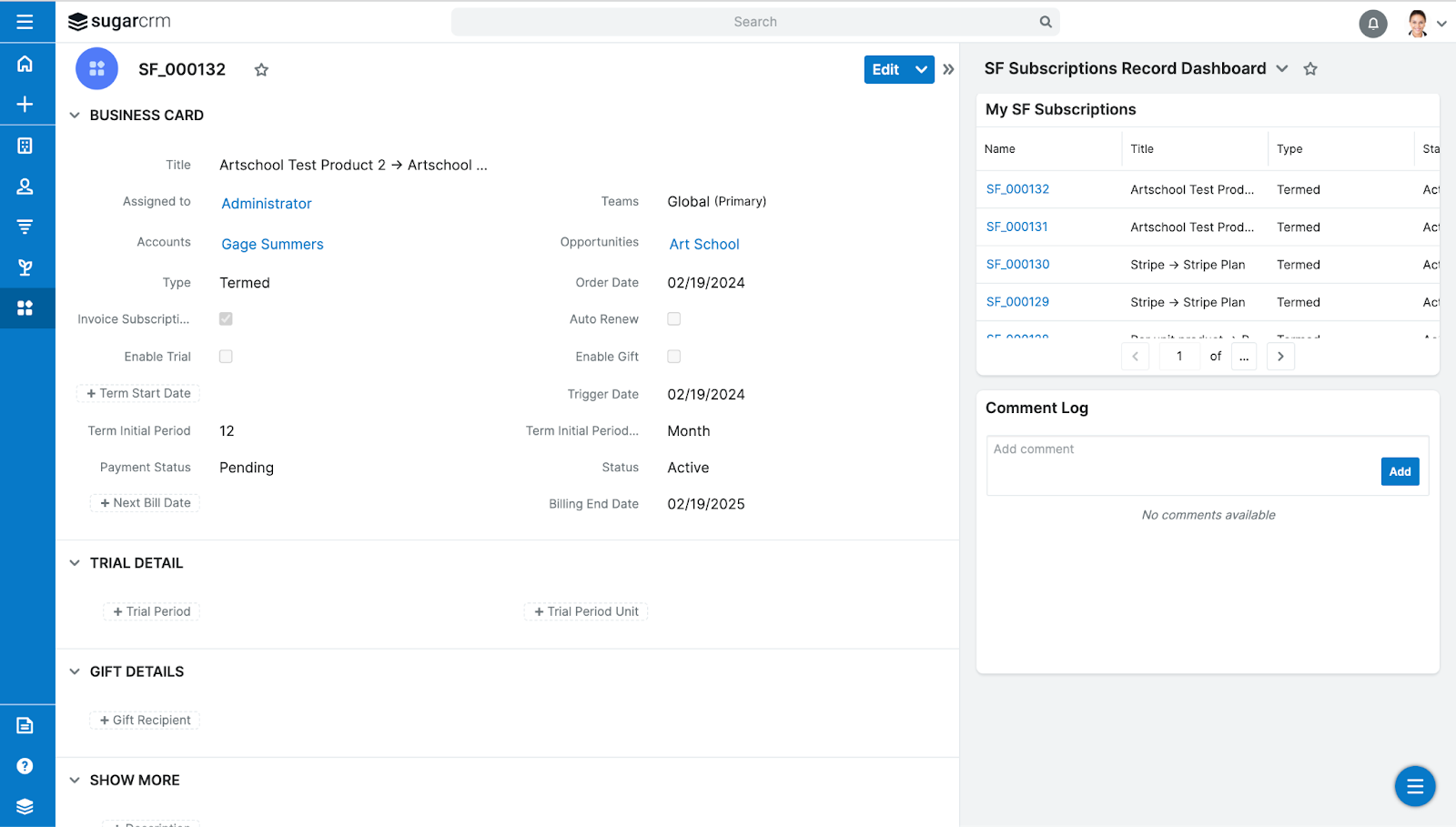
Task: Select the Contacts person icon in the sidebar
Action: [x=25, y=186]
